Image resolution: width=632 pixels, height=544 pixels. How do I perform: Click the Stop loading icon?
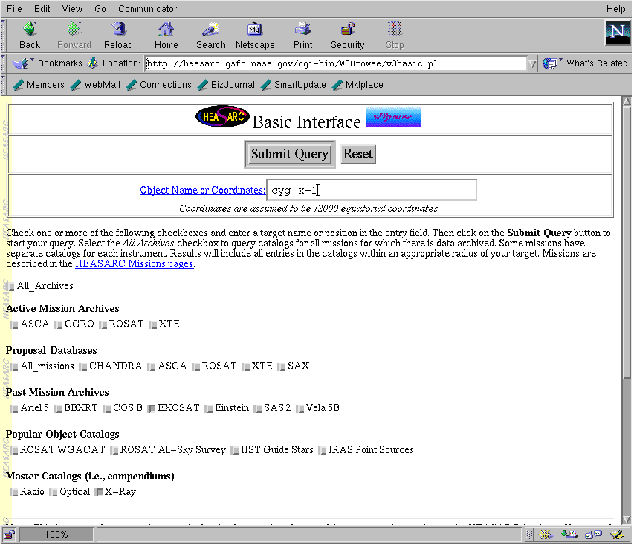(395, 35)
